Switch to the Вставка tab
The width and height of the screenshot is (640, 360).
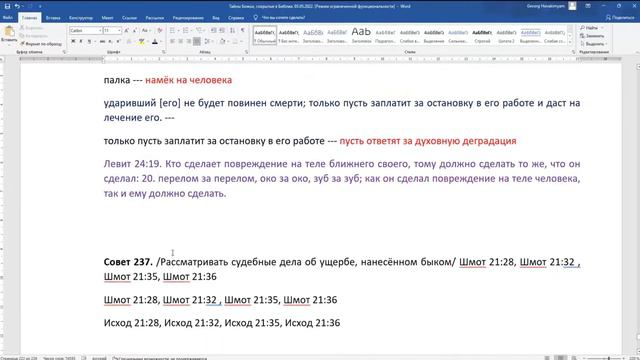(x=53, y=18)
